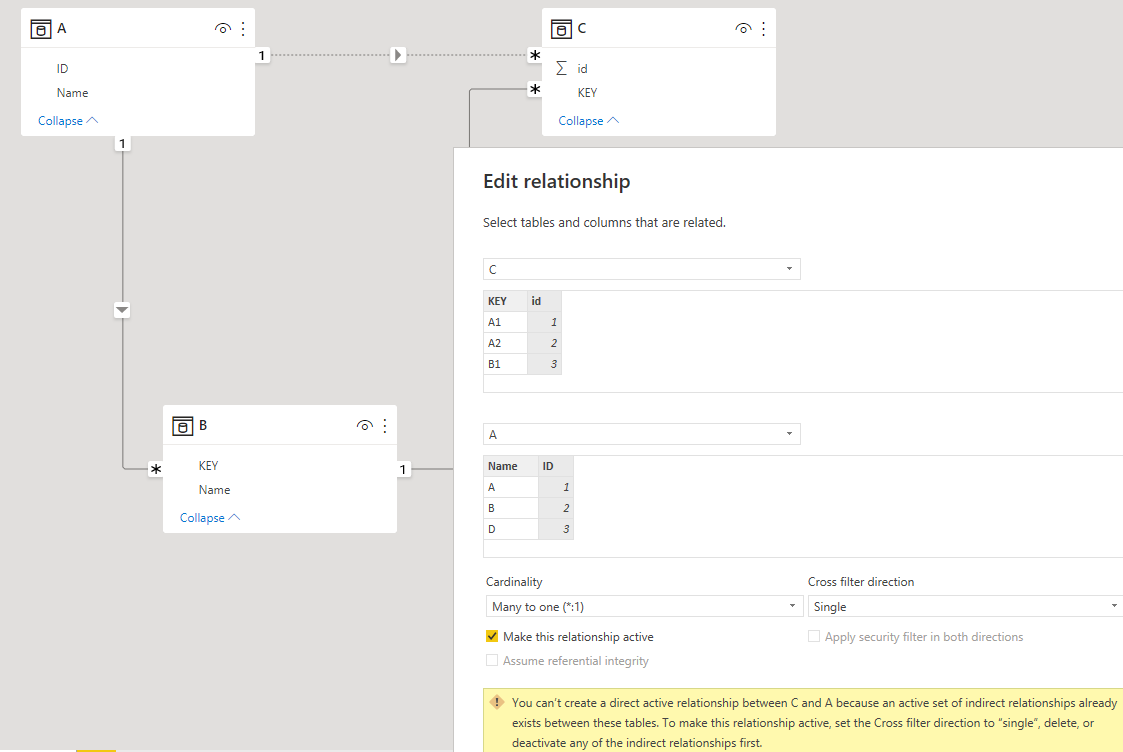
Task: Check Assume referential integrity
Action: coord(492,660)
